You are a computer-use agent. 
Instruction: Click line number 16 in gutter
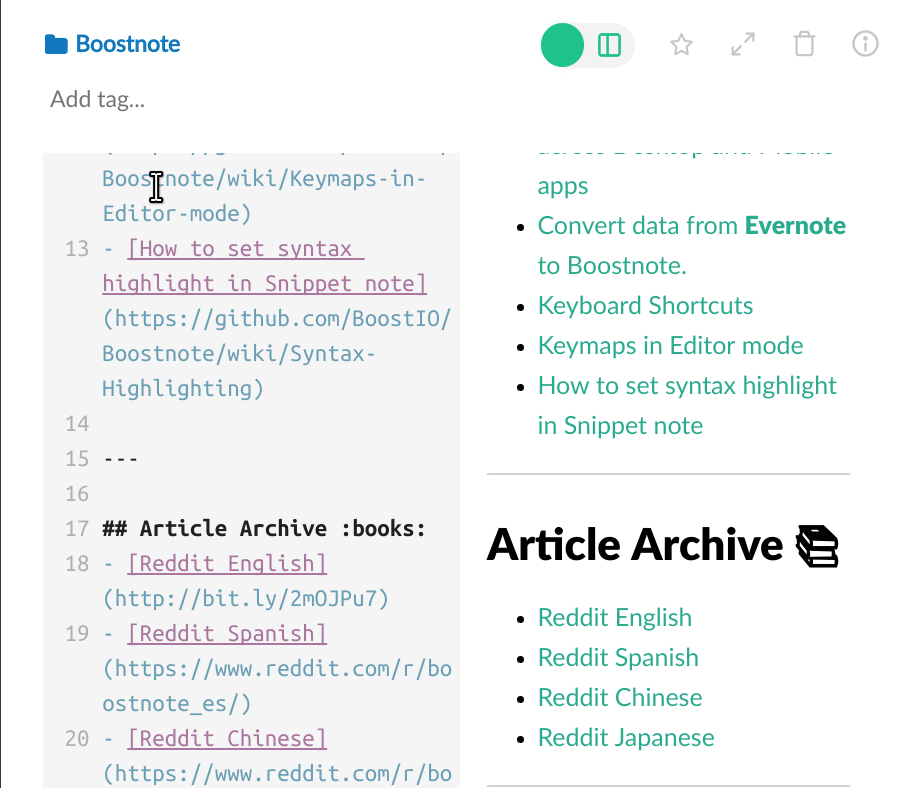(x=77, y=494)
